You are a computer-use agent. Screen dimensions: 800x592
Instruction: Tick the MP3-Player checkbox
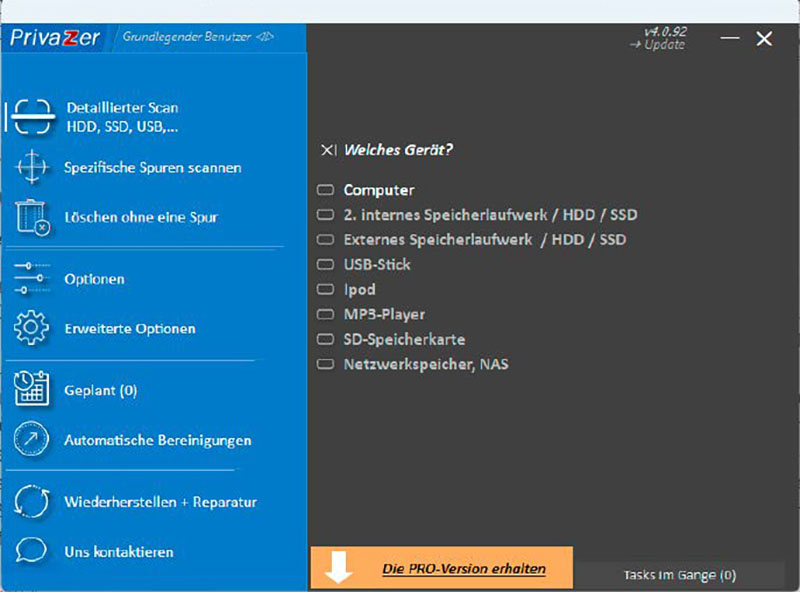point(325,314)
